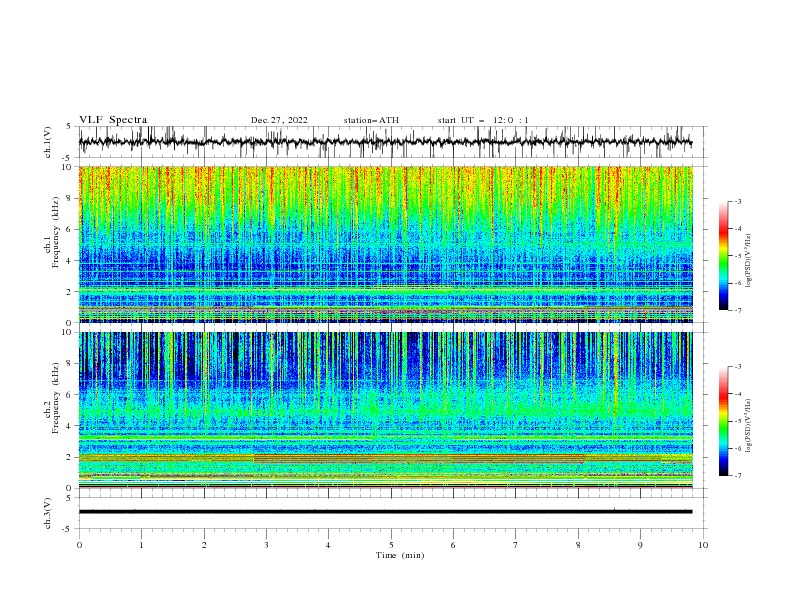
Task: Click the lower colorbar's "-4" tick label
Action: pyautogui.click(x=738, y=394)
